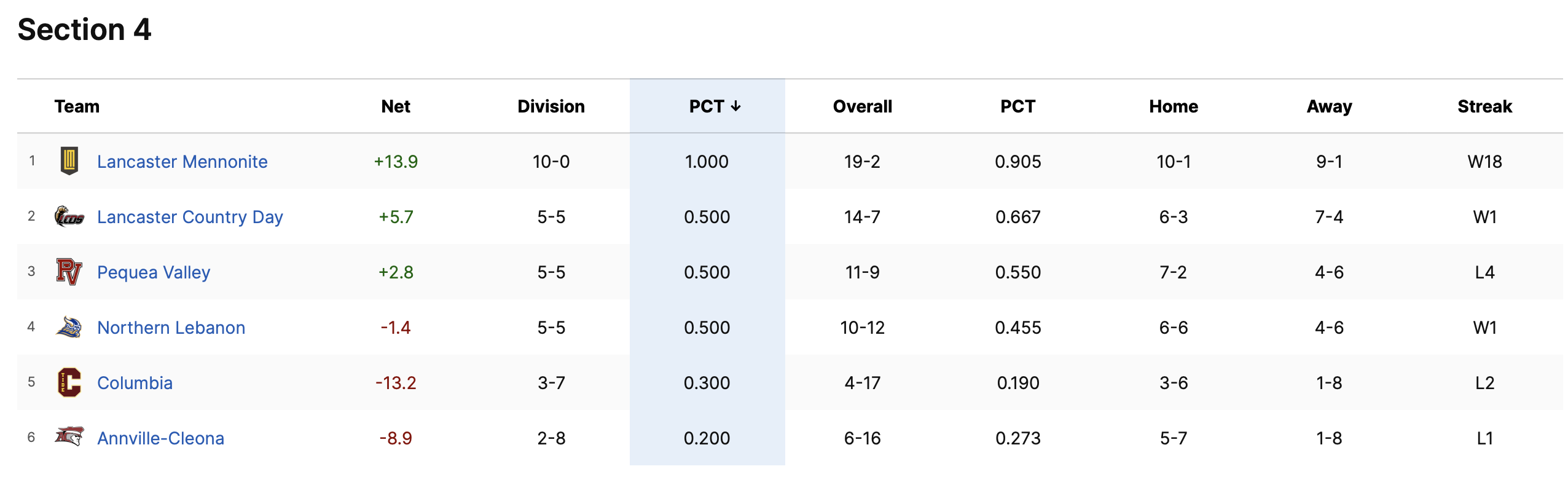Sort standings by the Net column

click(396, 106)
